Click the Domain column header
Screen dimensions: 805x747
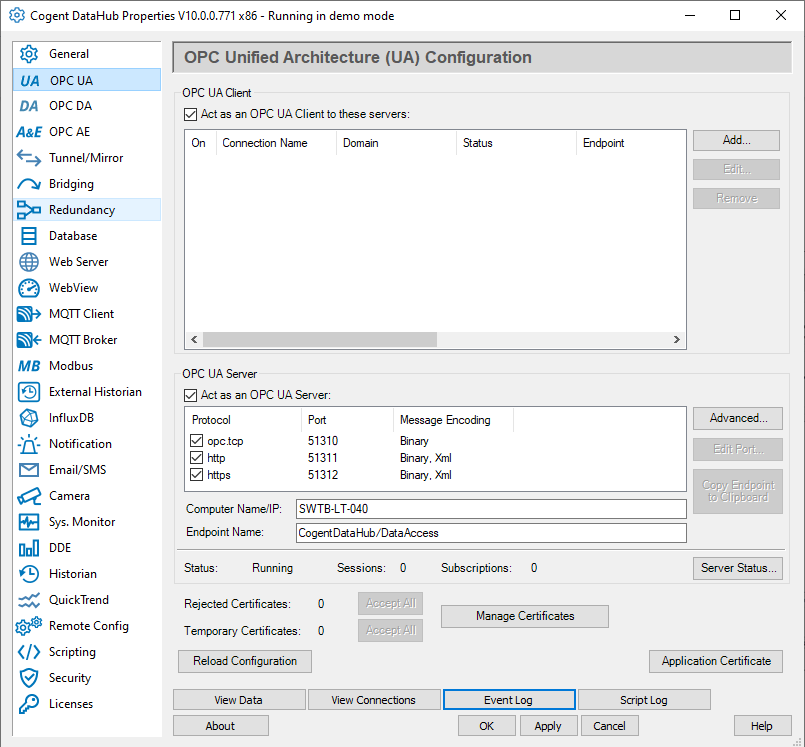point(396,143)
